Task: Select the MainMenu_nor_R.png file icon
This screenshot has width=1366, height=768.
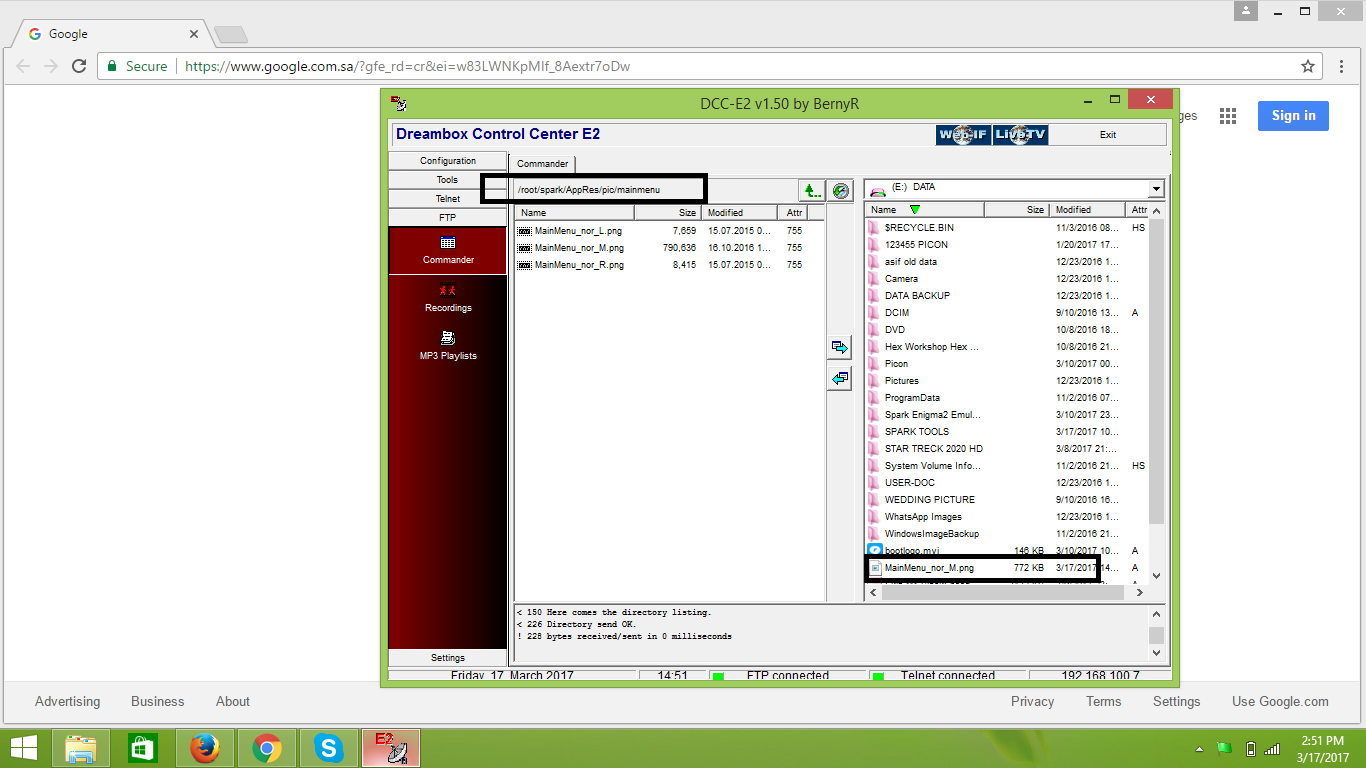Action: (524, 265)
